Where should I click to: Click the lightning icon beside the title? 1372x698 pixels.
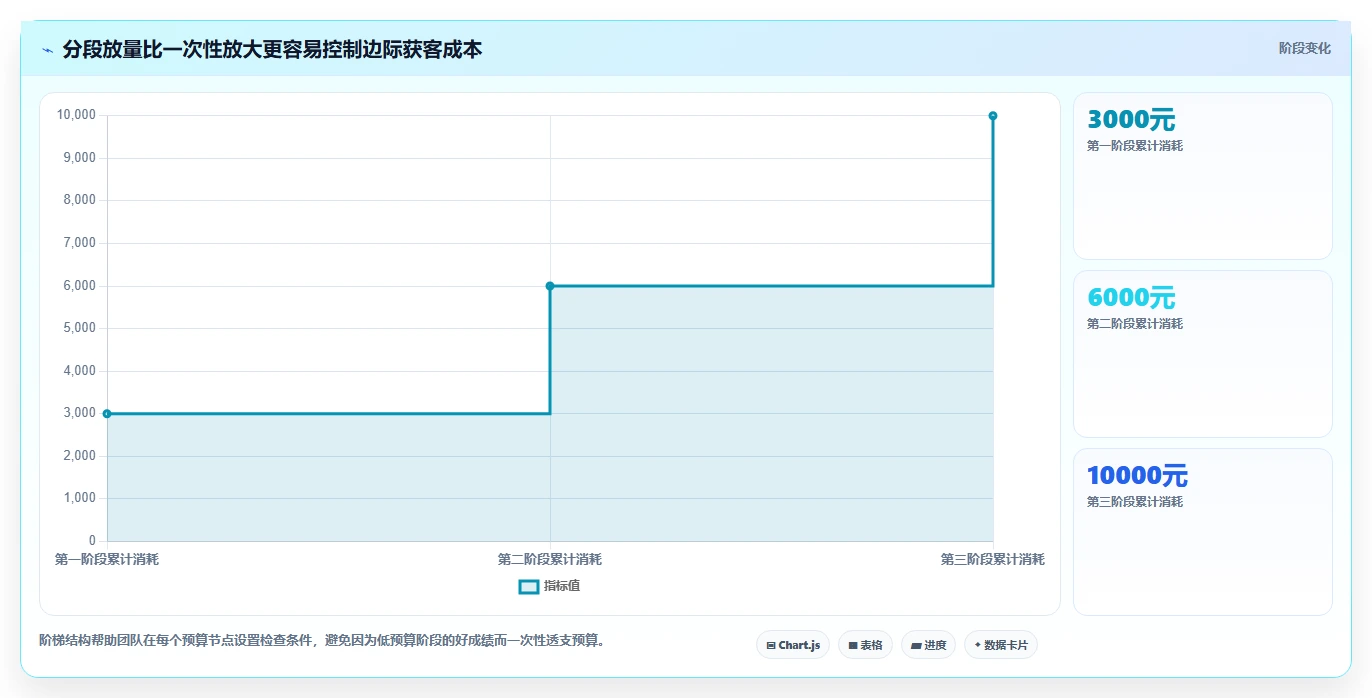click(48, 50)
